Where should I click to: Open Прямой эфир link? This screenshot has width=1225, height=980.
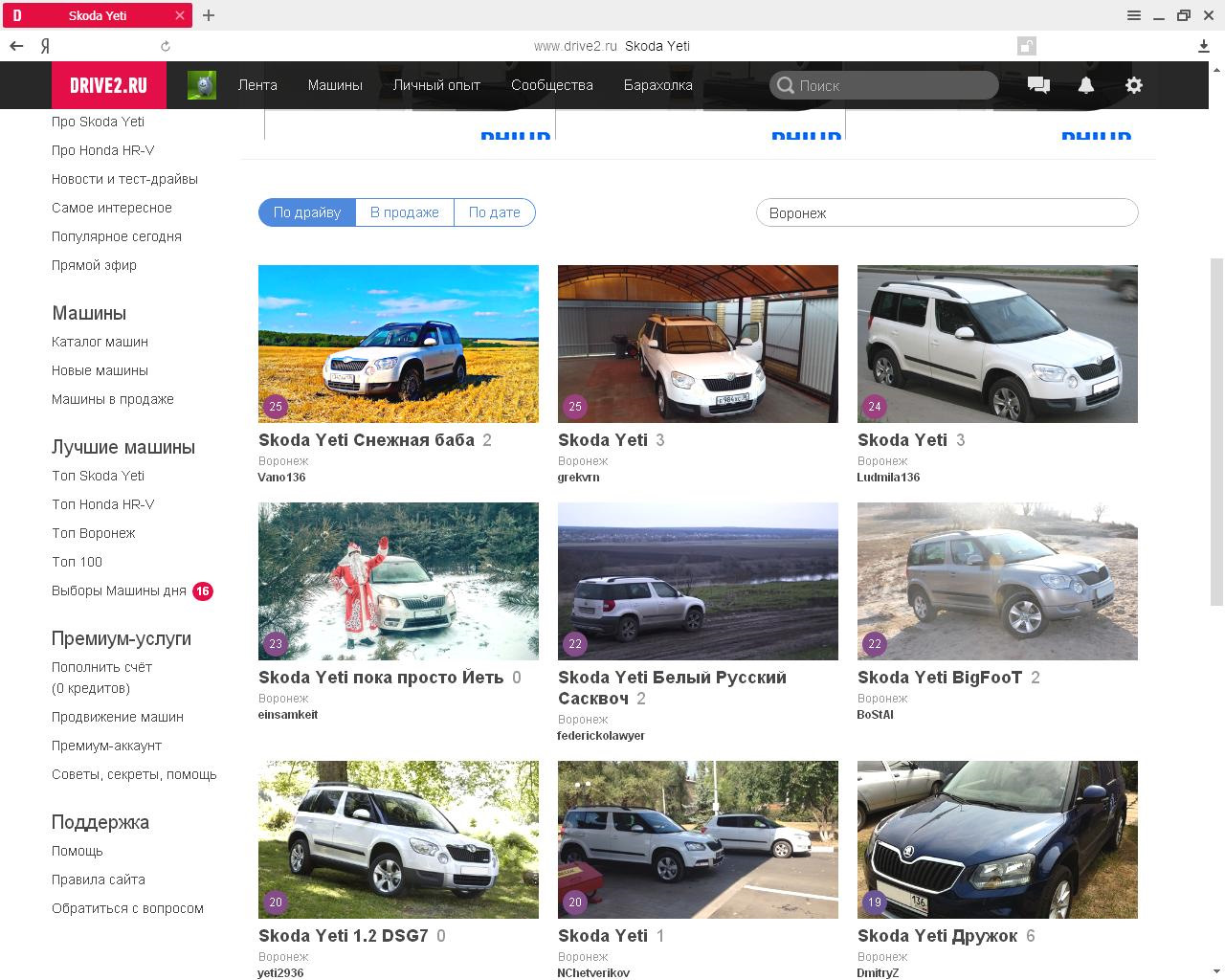pos(94,265)
